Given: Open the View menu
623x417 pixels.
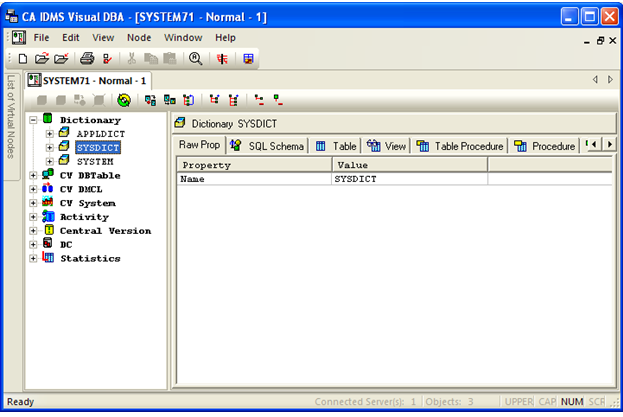Looking at the screenshot, I should pos(103,38).
